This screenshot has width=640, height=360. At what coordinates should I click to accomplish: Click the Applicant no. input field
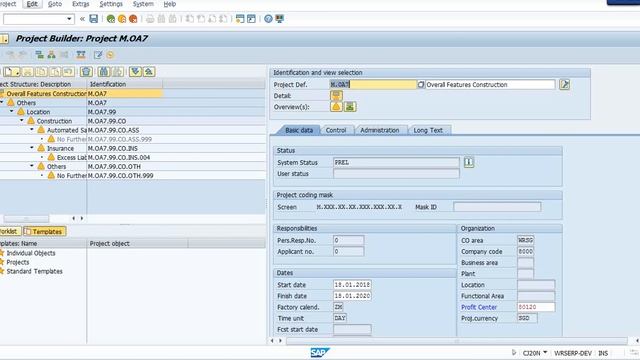[348, 251]
